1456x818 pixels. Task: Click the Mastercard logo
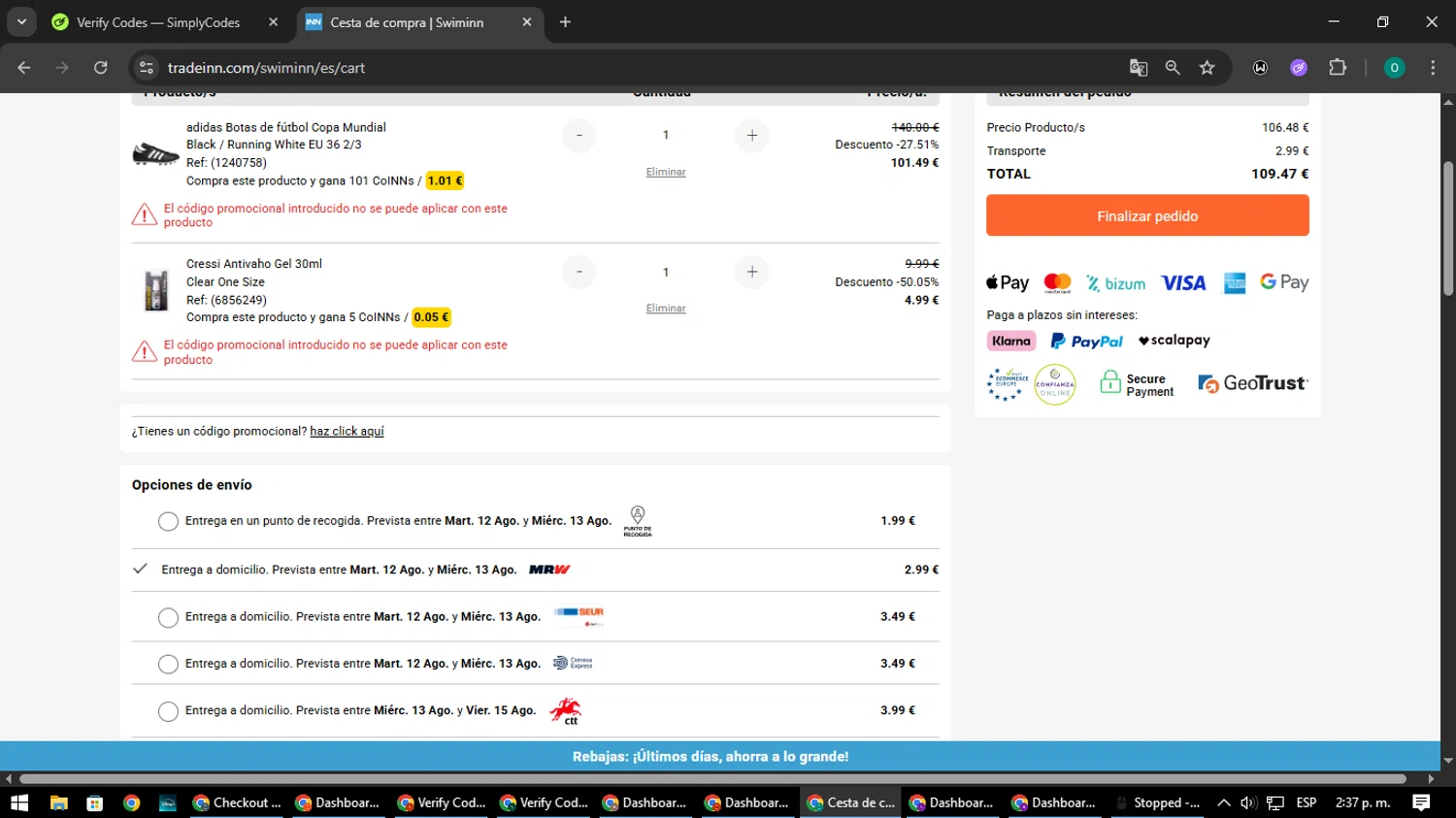(1057, 283)
